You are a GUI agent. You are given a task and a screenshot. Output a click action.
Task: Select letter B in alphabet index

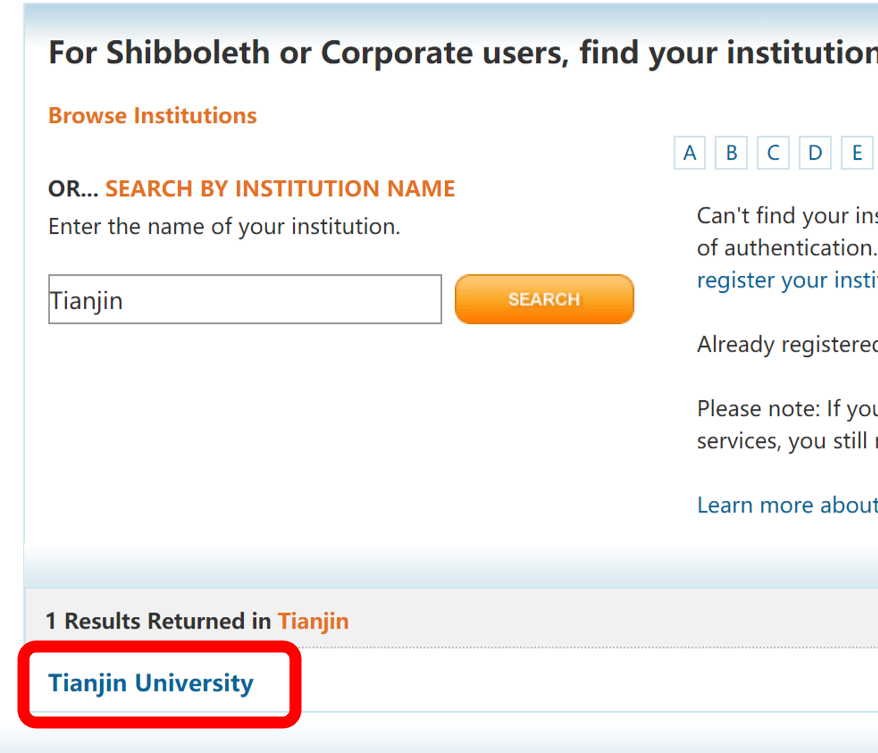click(x=731, y=153)
